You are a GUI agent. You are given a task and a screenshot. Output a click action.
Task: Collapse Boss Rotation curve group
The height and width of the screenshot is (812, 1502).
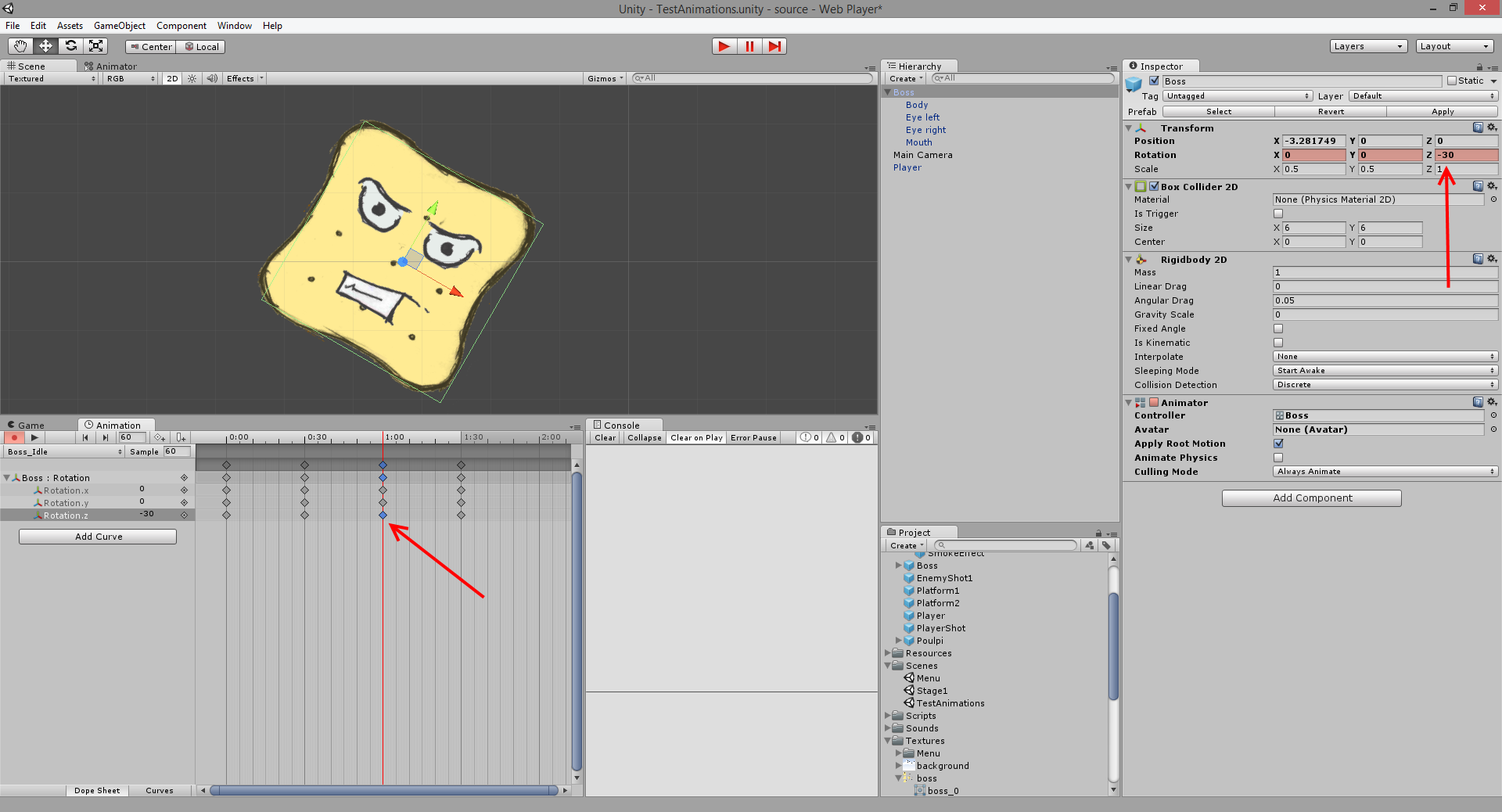(x=7, y=478)
